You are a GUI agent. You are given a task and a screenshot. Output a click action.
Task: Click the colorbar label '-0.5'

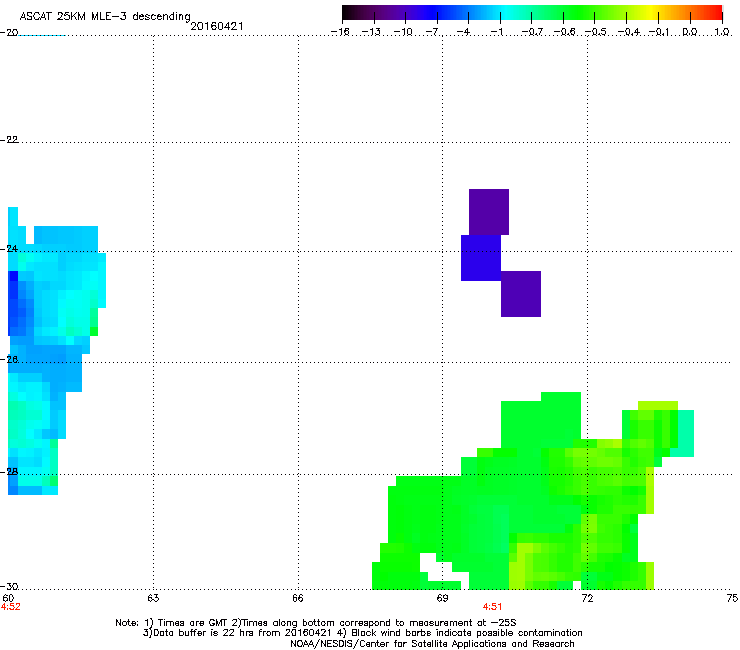pos(596,32)
